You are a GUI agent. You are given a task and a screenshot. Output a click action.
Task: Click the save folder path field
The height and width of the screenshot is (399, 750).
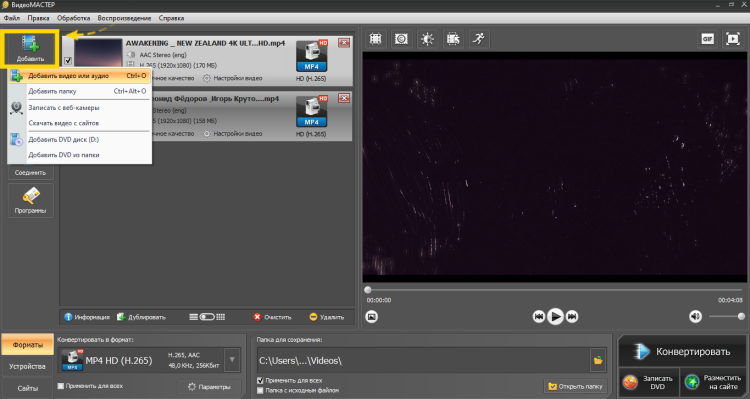click(x=424, y=360)
